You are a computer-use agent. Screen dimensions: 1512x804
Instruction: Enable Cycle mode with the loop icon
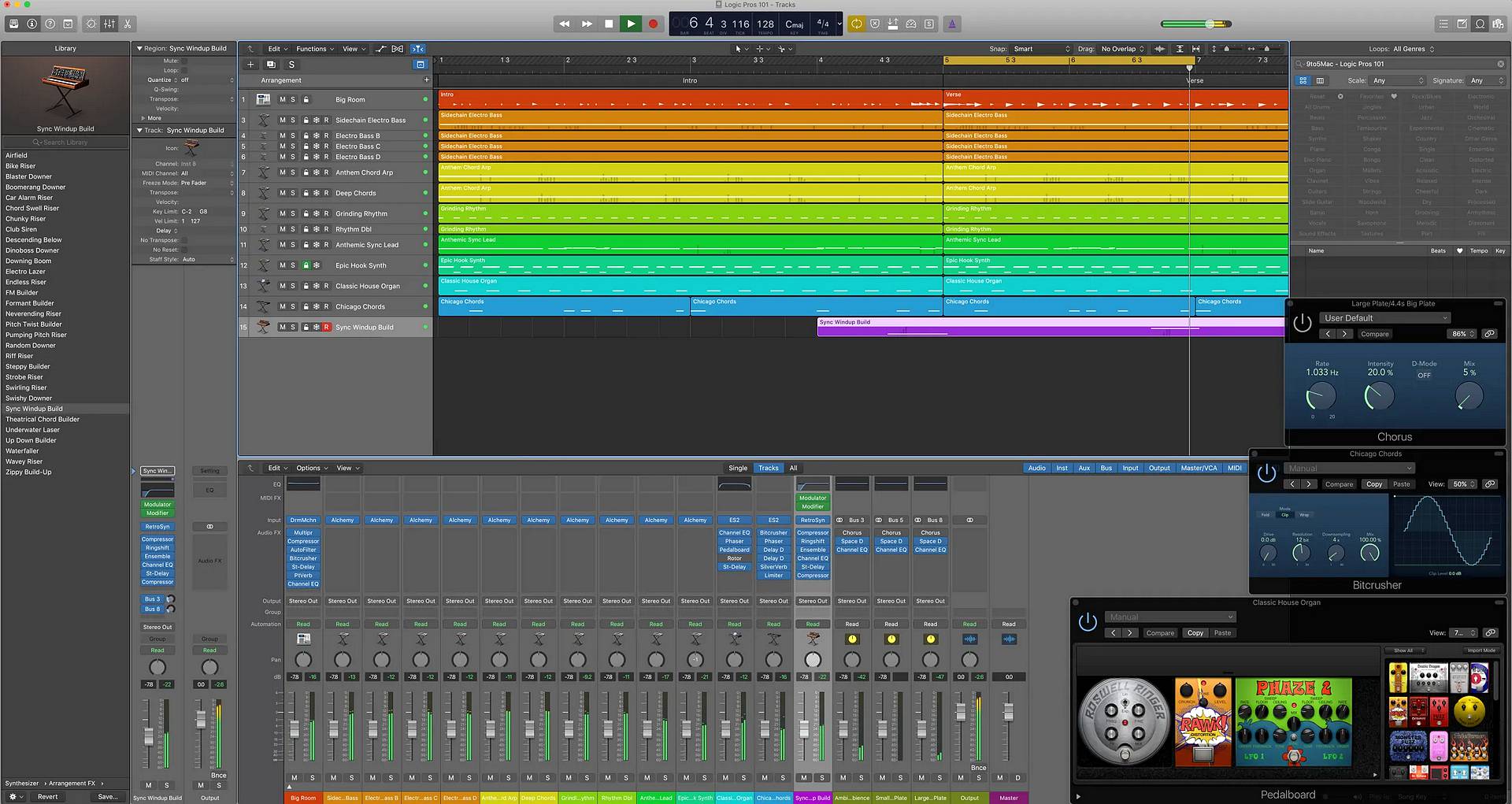pos(857,24)
